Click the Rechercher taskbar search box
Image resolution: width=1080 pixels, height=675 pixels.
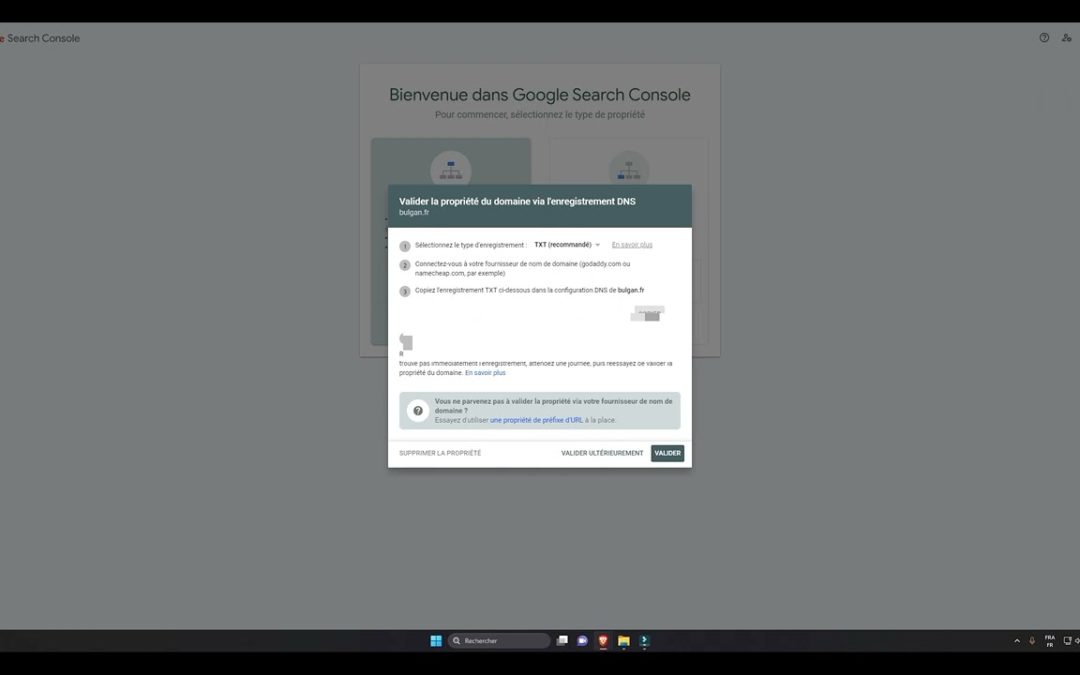(x=499, y=641)
